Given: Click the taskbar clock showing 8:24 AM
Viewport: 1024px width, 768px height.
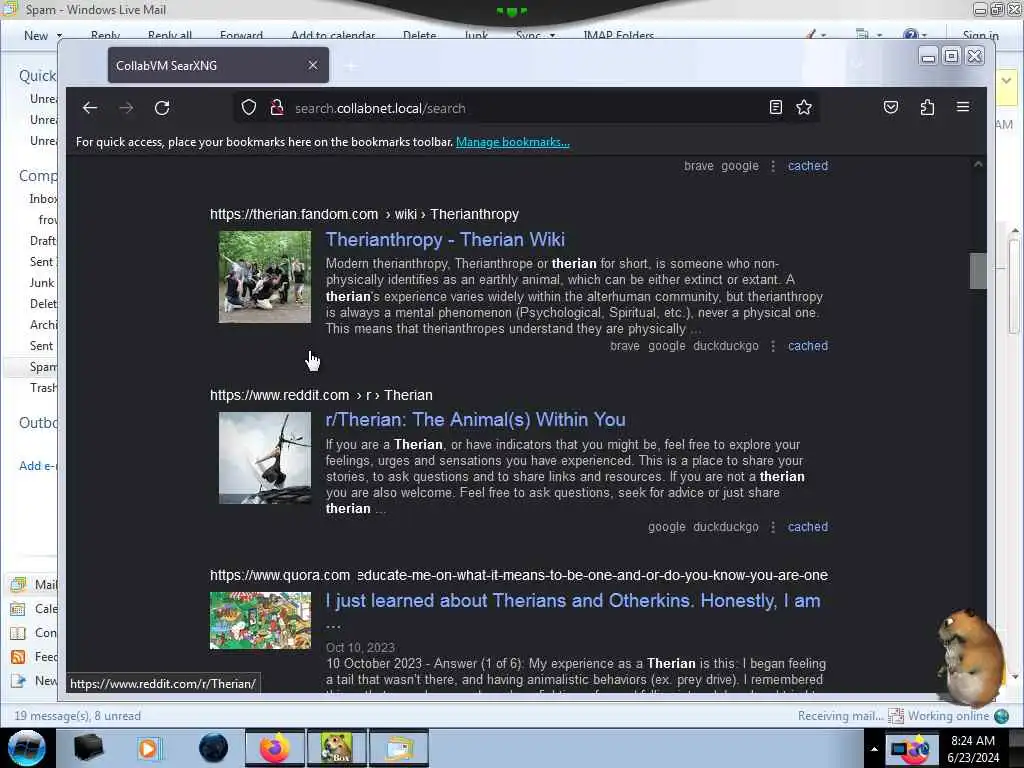Looking at the screenshot, I should click(x=973, y=749).
